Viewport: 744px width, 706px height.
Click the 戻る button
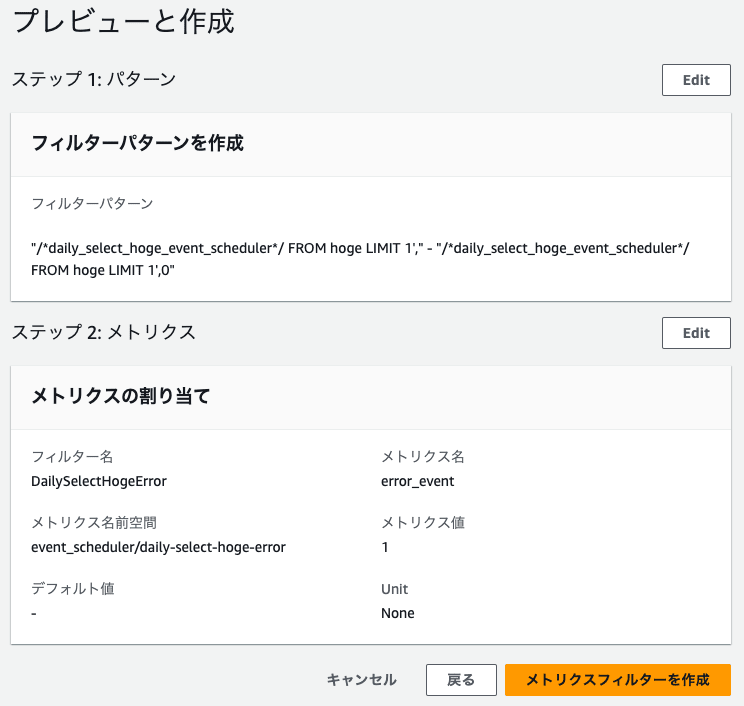coord(461,679)
